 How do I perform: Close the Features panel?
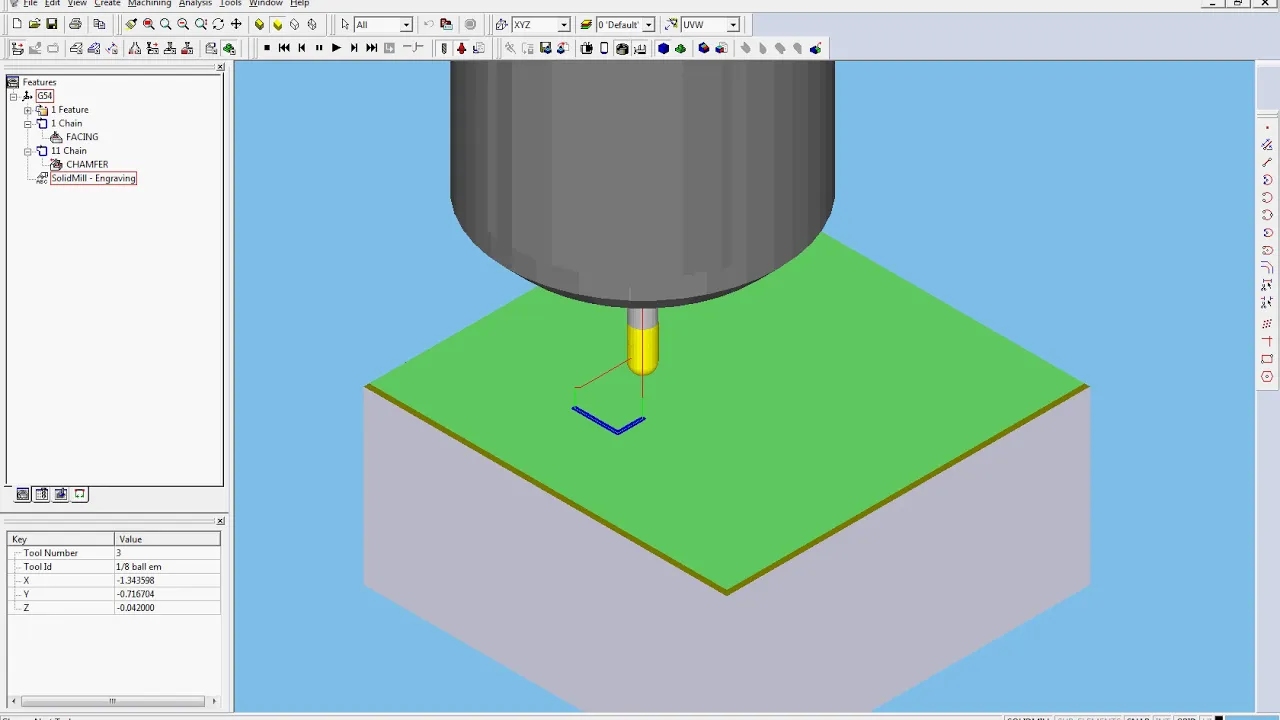220,67
